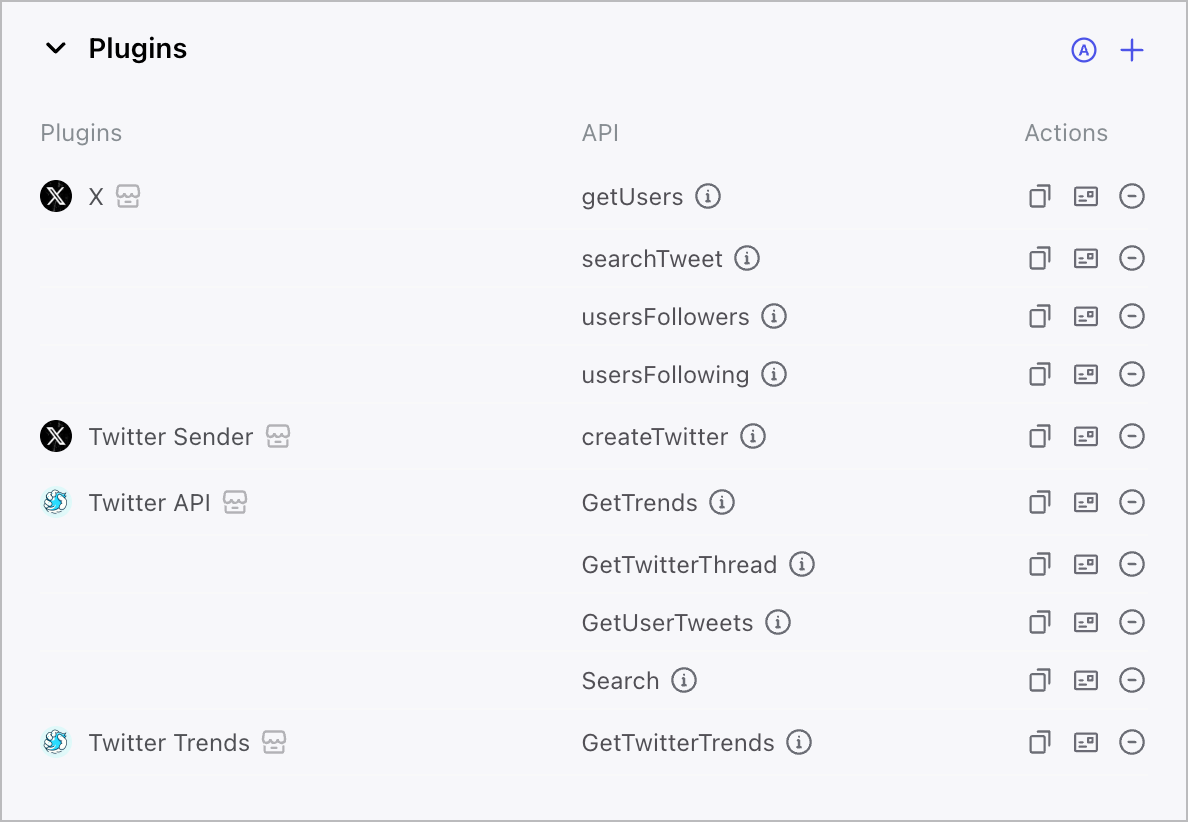Click the marketplace icon beside Twitter Sender
Screen dimensions: 1188x822
pyautogui.click(x=279, y=436)
